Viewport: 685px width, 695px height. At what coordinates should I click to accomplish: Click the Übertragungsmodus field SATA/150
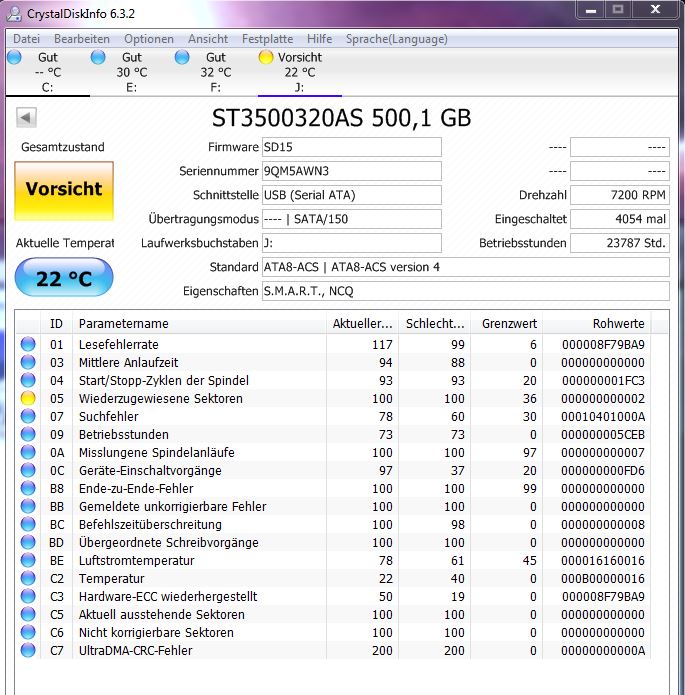pos(352,219)
